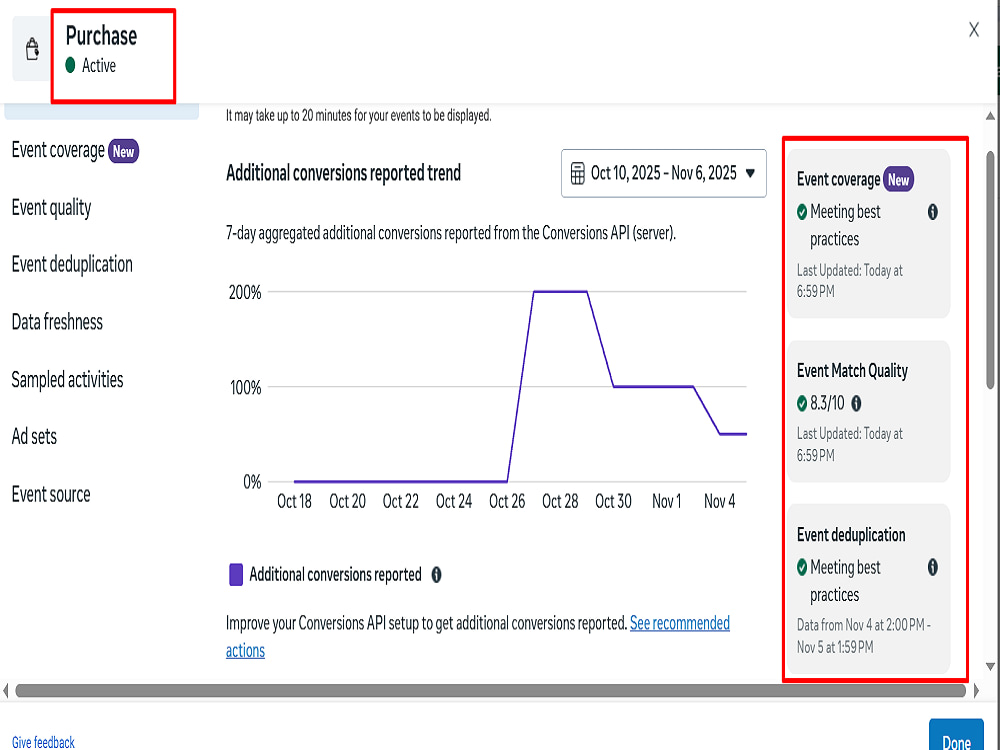Image resolution: width=1000 pixels, height=750 pixels.
Task: Click the scroll down arrow of the vertical scrollbar
Action: (990, 667)
